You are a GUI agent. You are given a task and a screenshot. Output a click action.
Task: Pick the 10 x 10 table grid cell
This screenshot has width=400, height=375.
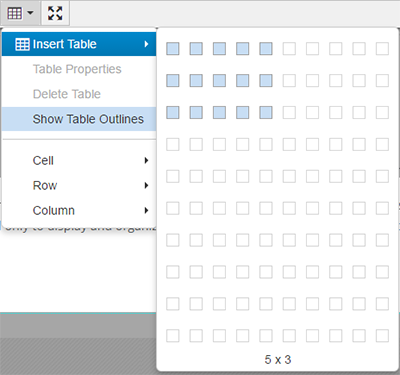[x=382, y=336]
